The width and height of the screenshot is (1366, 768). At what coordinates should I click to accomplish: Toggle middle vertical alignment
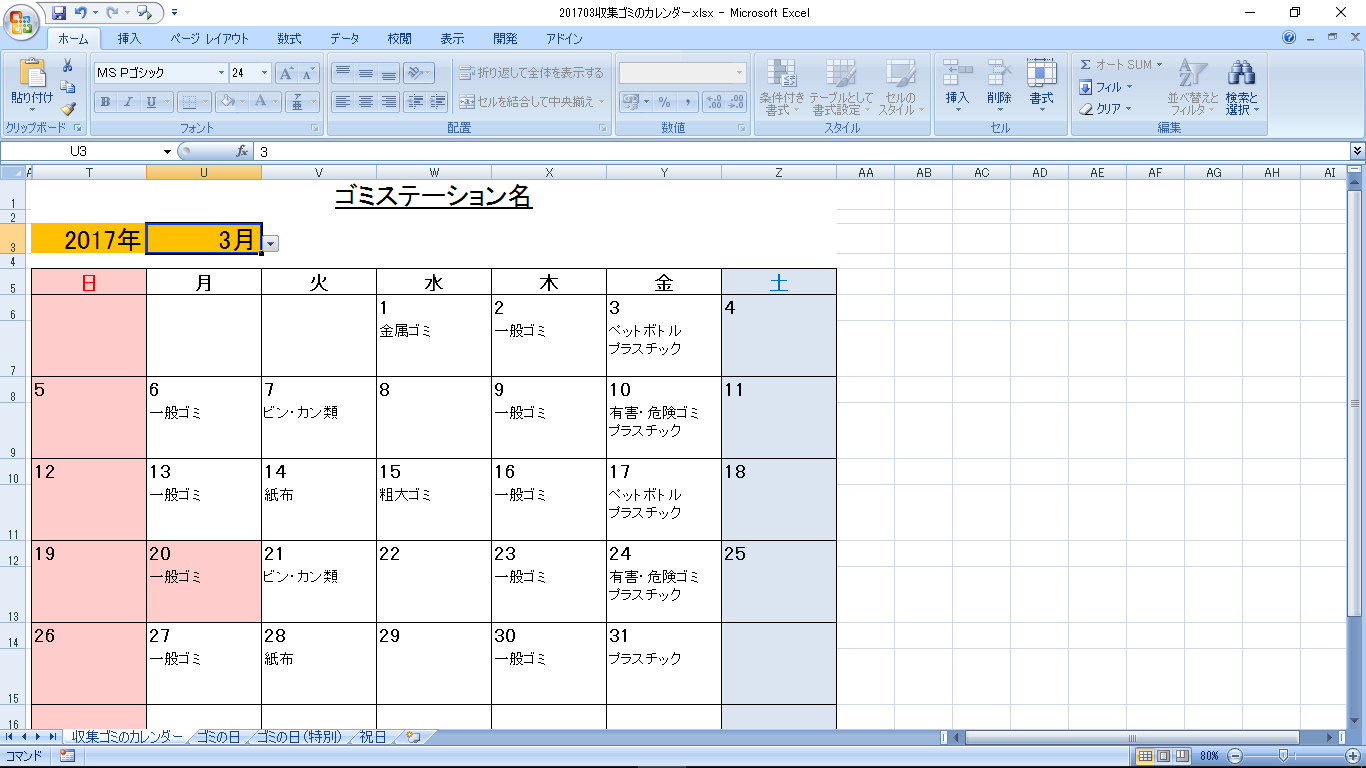pyautogui.click(x=366, y=73)
